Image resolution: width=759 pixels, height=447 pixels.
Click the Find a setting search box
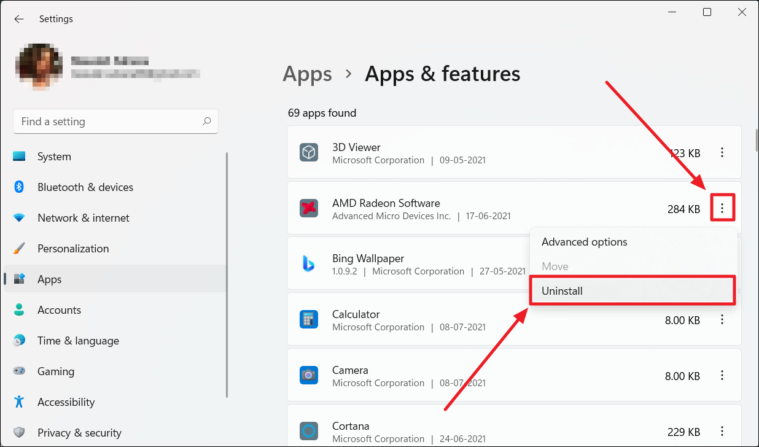(116, 122)
